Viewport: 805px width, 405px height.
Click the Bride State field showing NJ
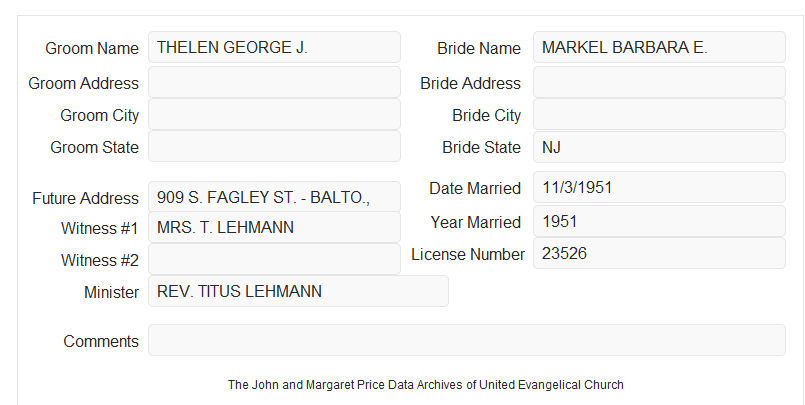coord(659,147)
